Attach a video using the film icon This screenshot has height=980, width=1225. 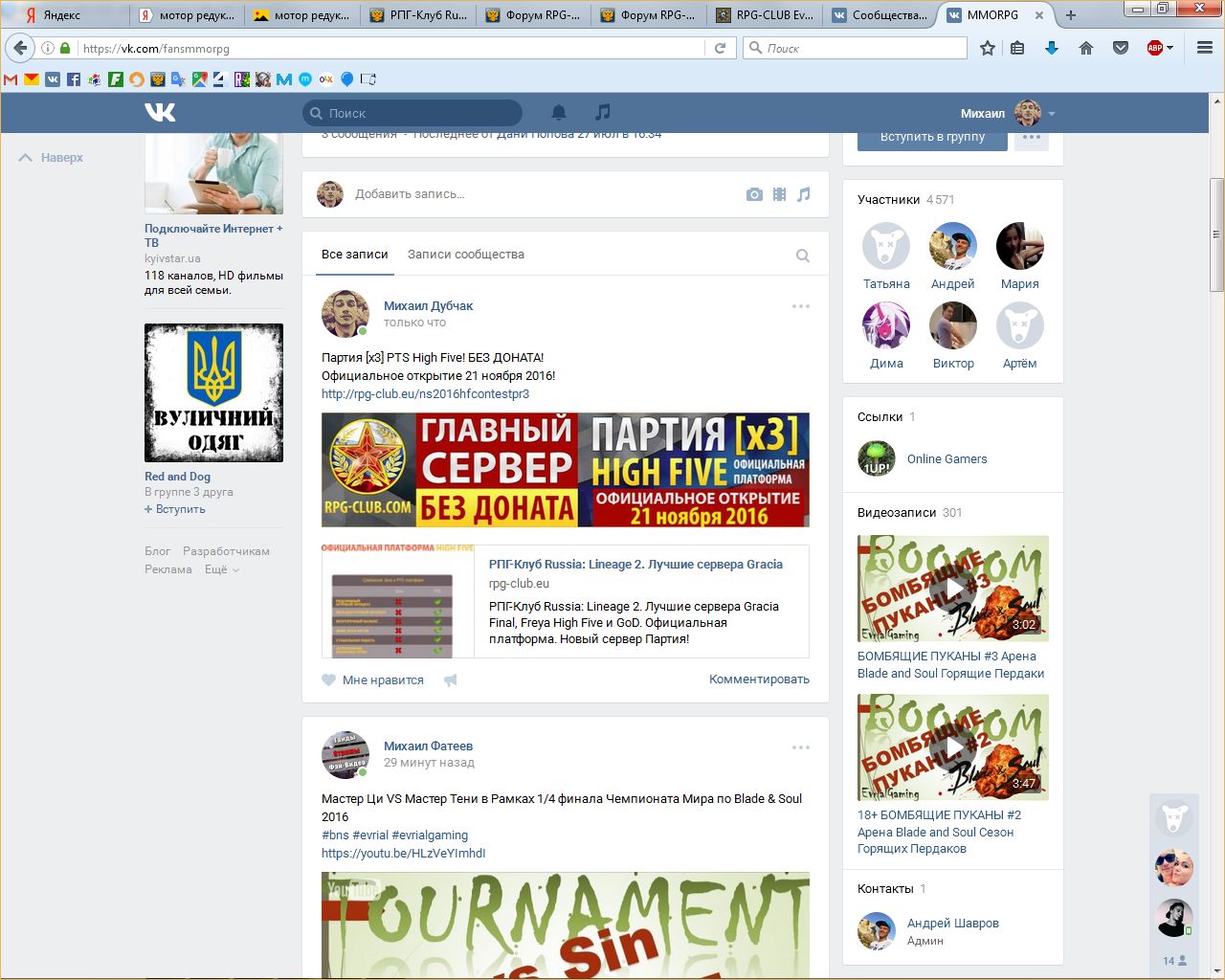coord(779,194)
